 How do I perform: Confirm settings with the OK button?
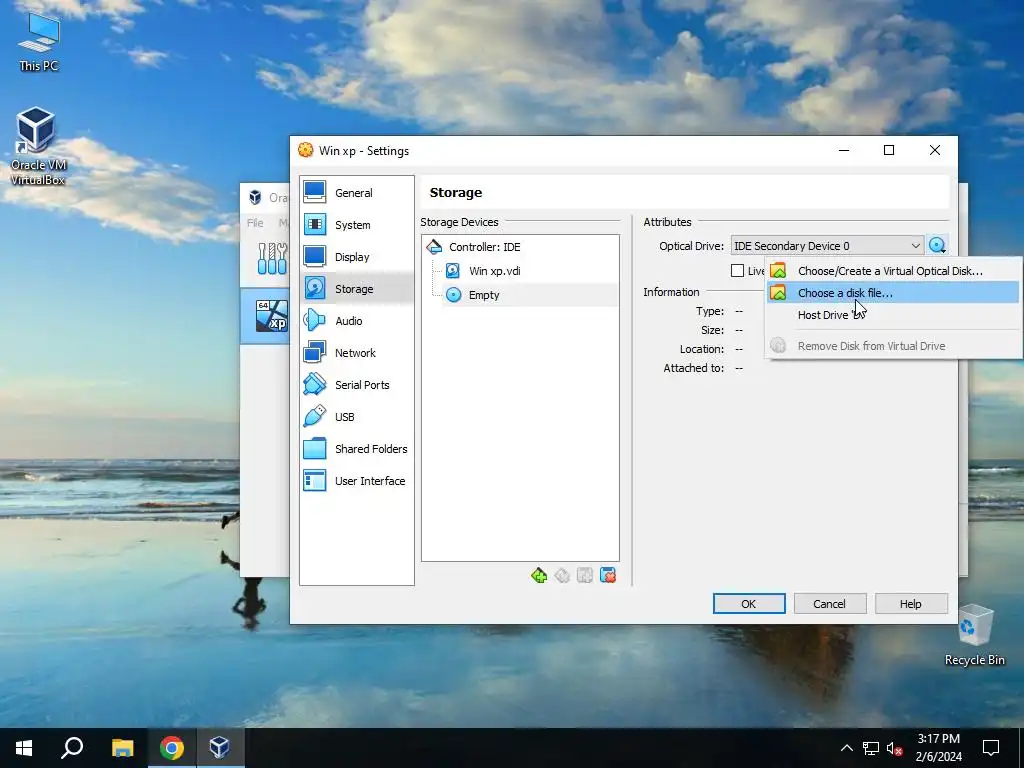click(x=749, y=603)
